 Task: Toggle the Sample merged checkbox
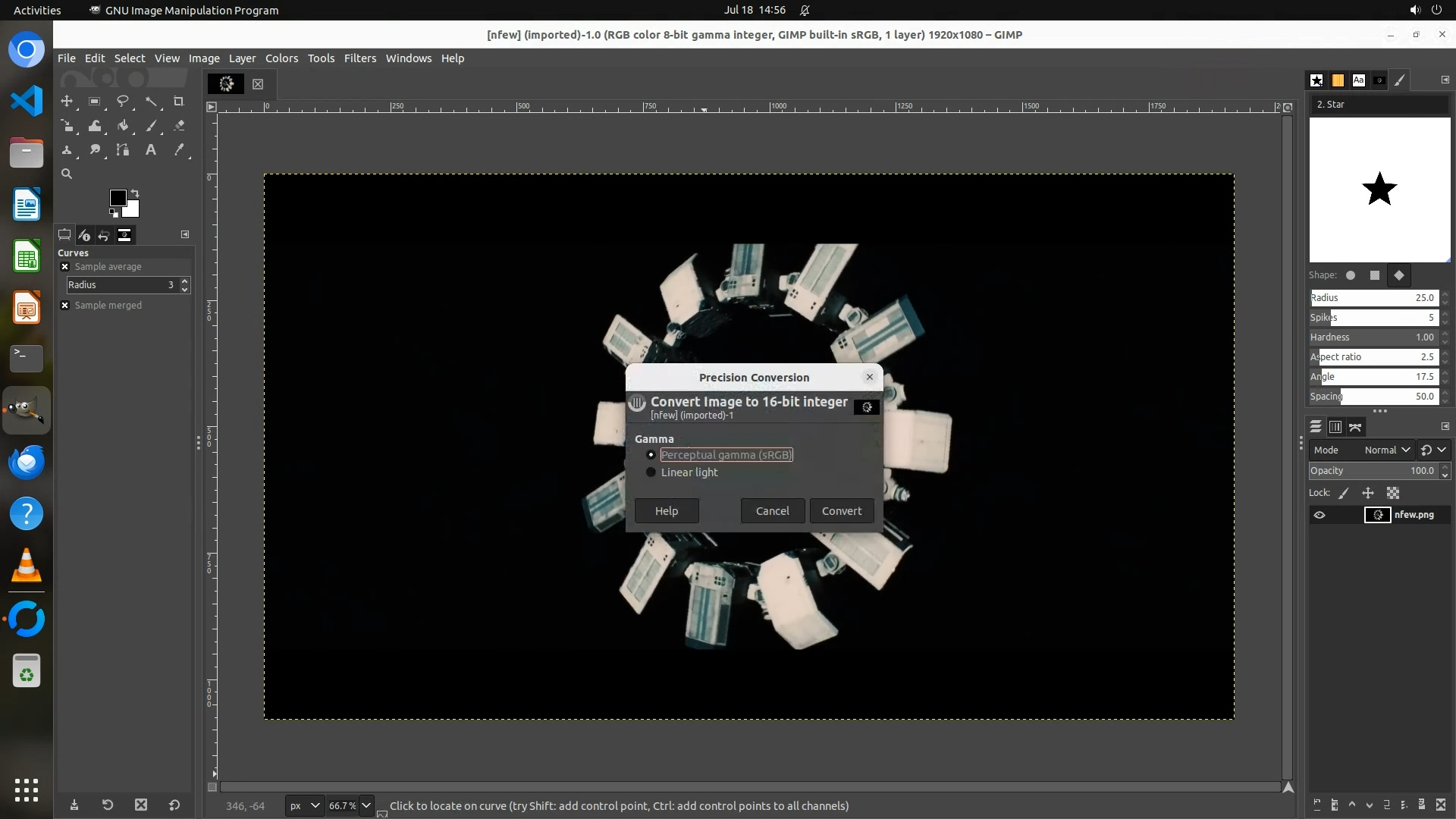pyautogui.click(x=65, y=306)
